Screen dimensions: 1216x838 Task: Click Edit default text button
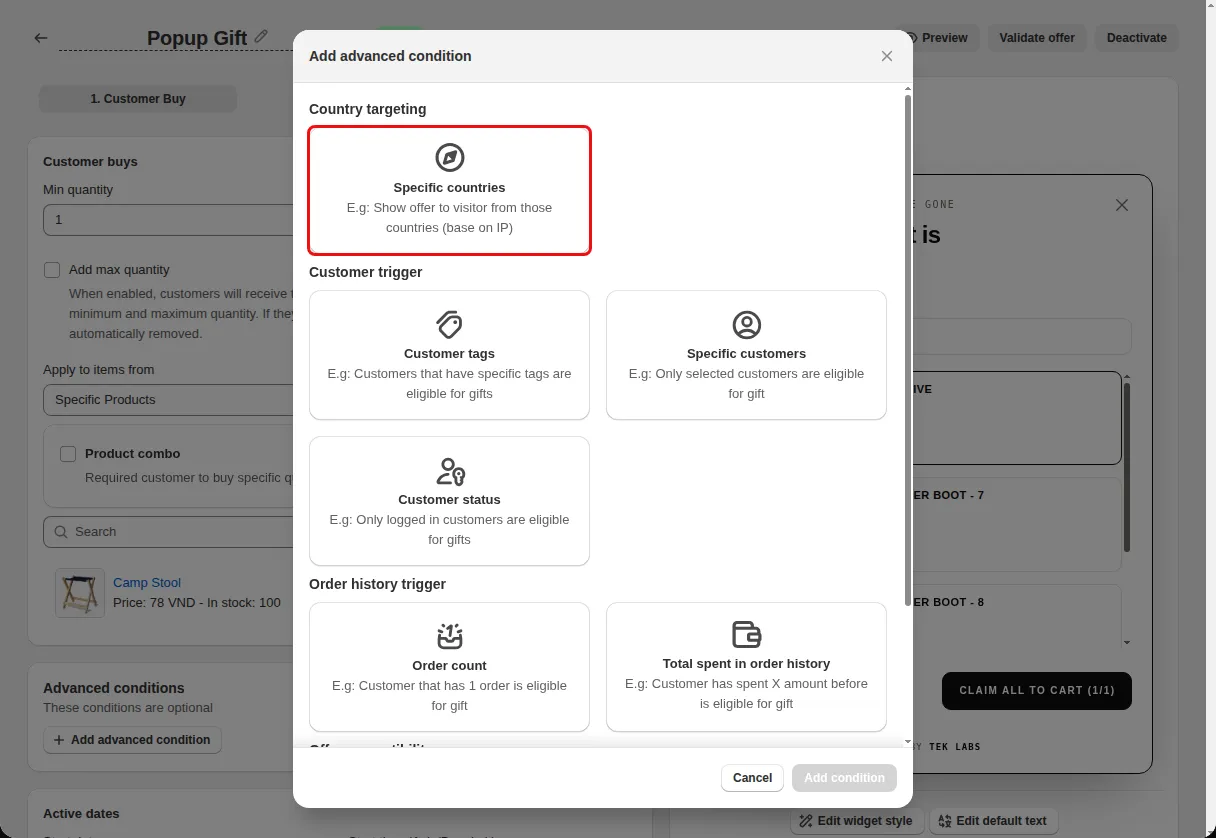(x=993, y=821)
